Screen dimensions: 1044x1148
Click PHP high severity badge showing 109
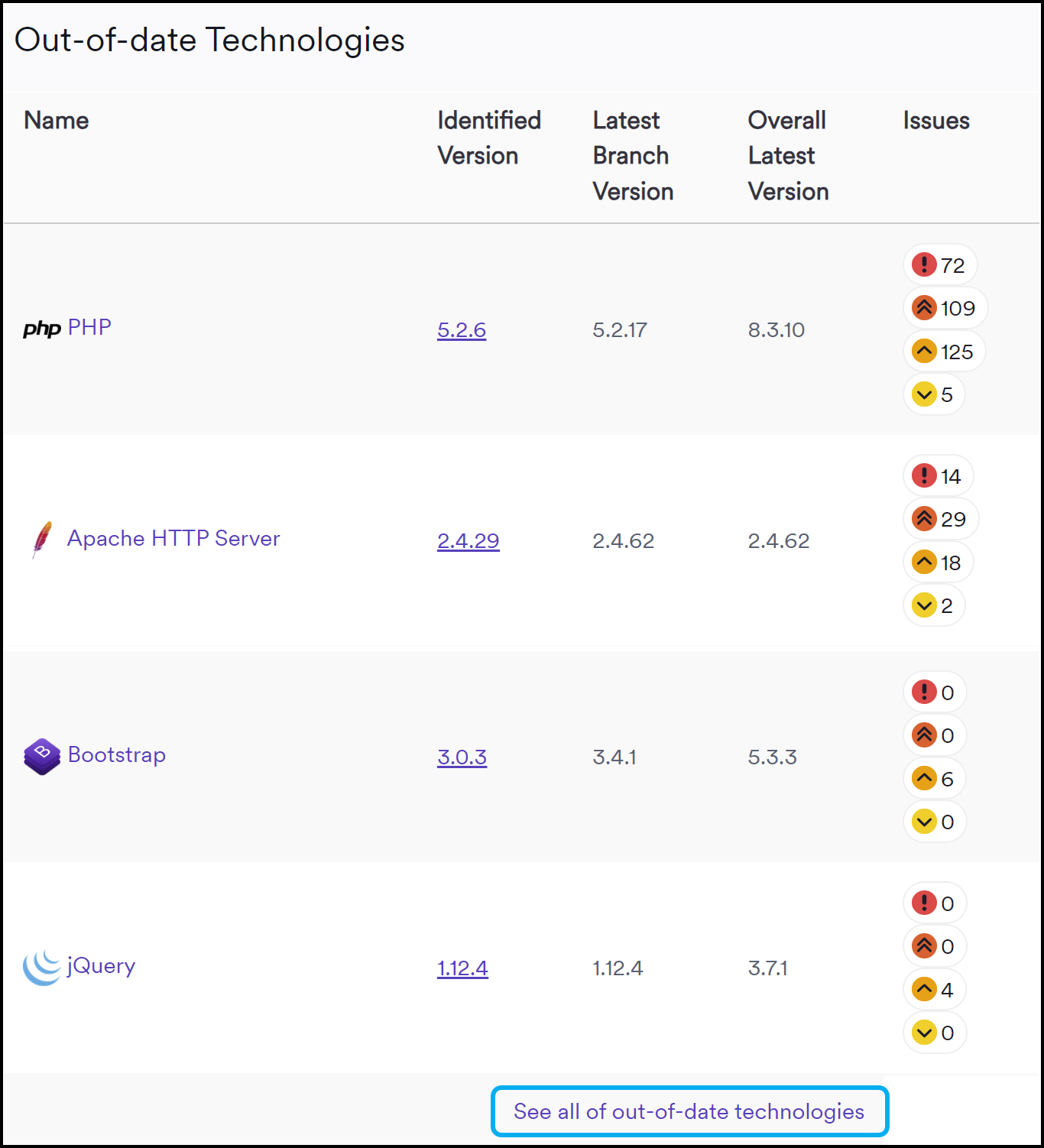tap(945, 308)
